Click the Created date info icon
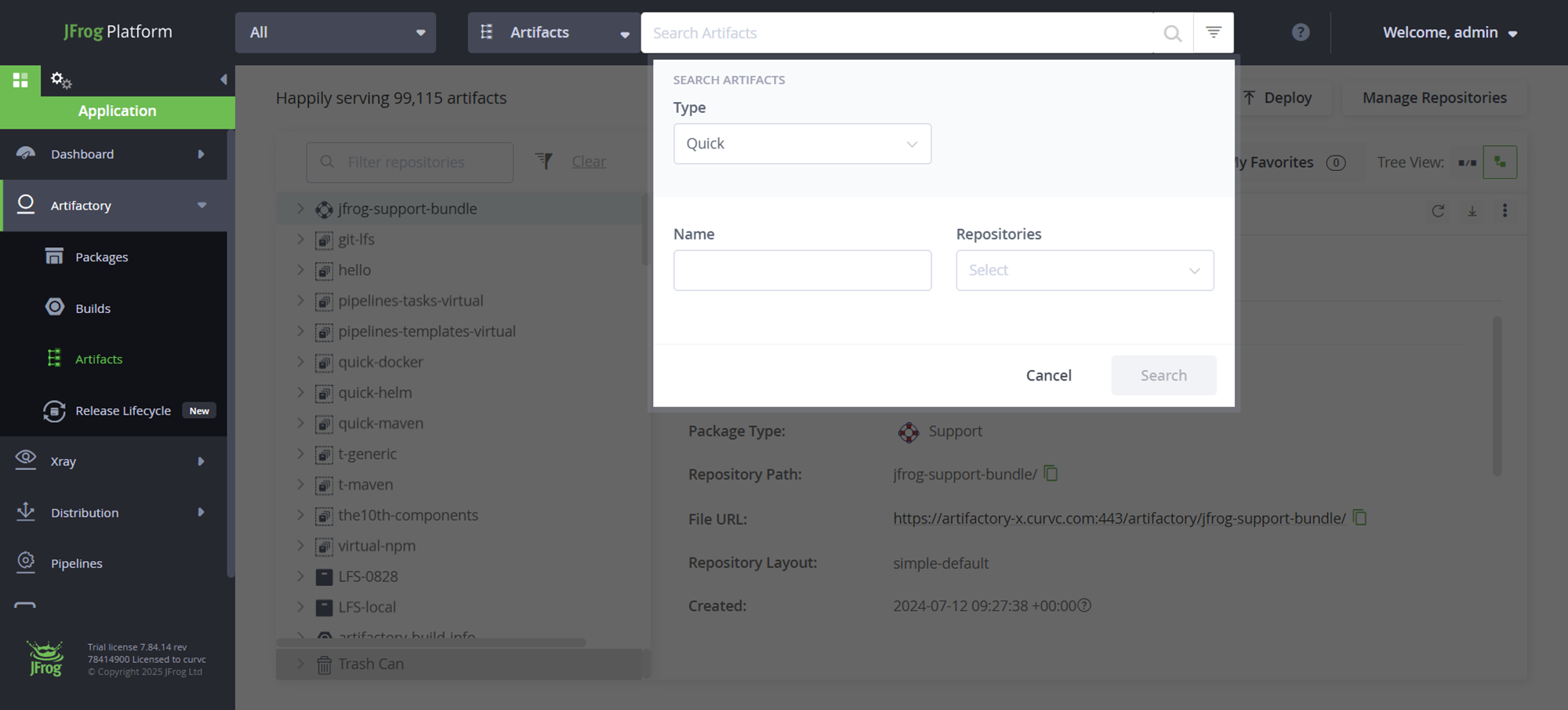Image resolution: width=1568 pixels, height=710 pixels. pyautogui.click(x=1084, y=606)
